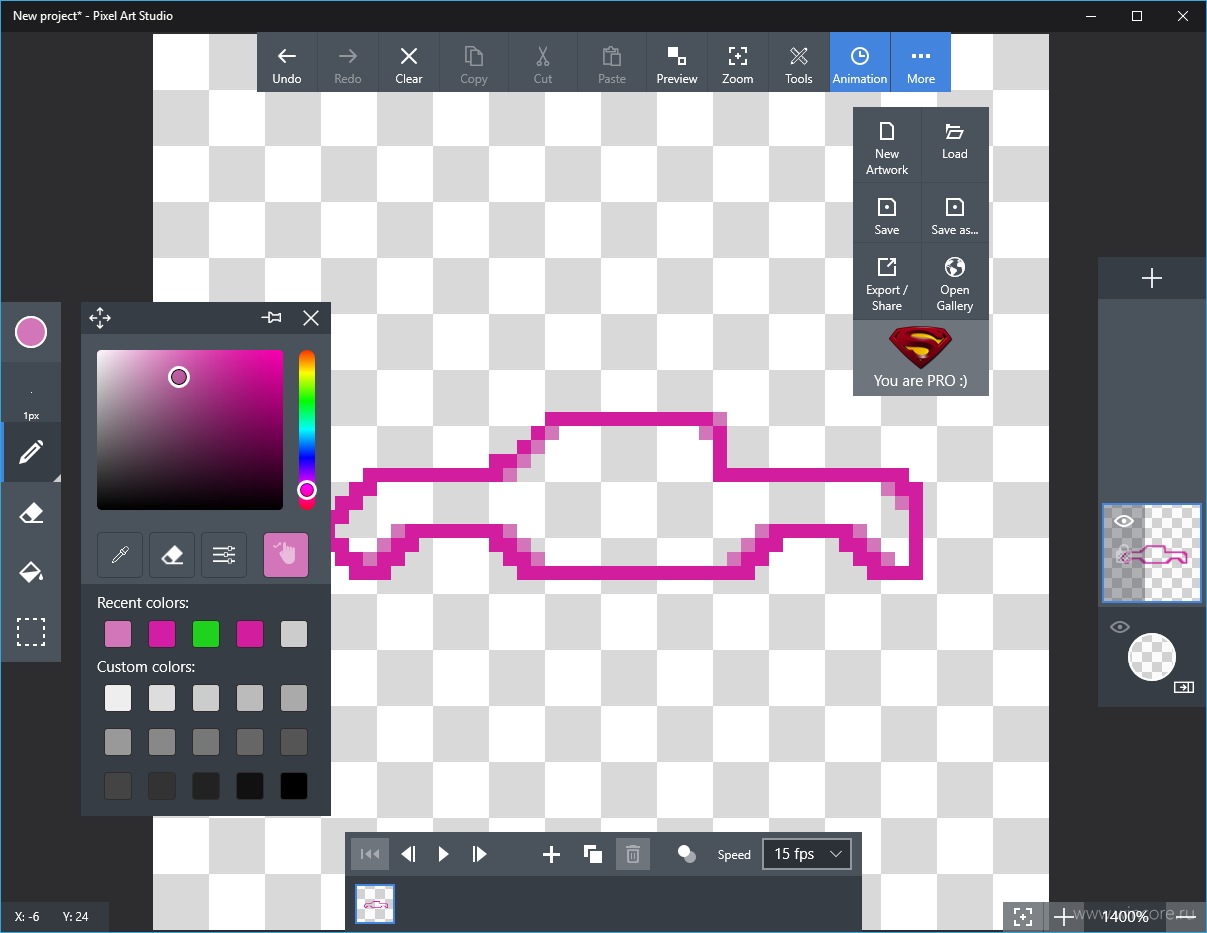Viewport: 1207px width, 933px height.
Task: Pick the white custom color swatch
Action: 118,698
